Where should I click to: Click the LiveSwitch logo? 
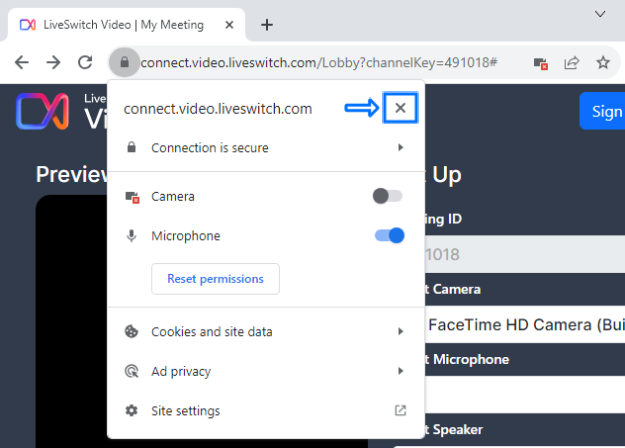coord(42,111)
